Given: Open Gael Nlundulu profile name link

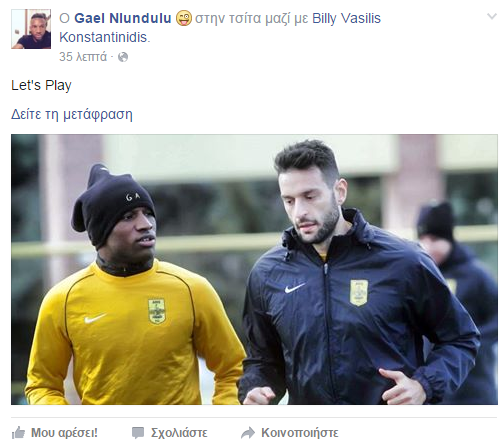Looking at the screenshot, I should click(x=122, y=18).
